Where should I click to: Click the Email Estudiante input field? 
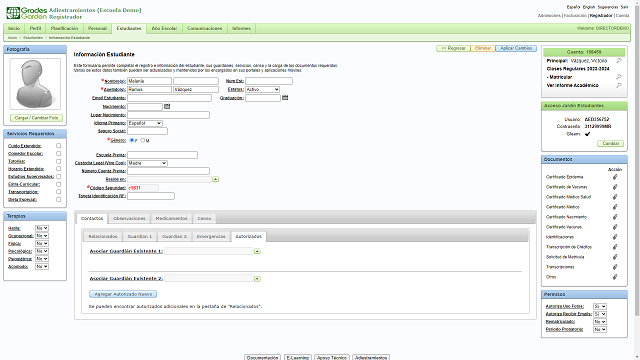click(x=169, y=98)
